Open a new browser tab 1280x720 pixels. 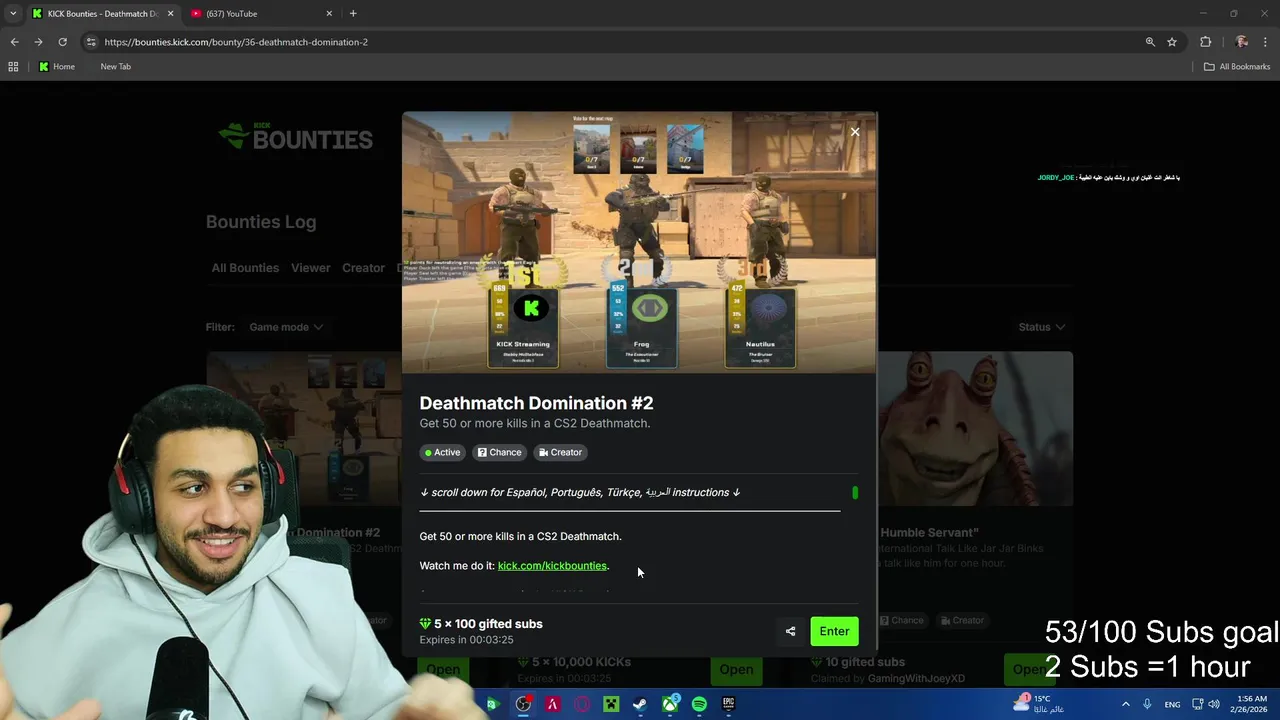pos(353,14)
